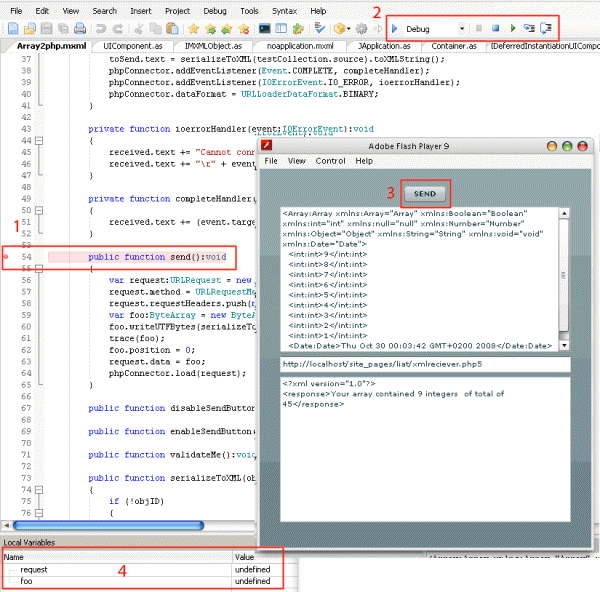The height and width of the screenshot is (592, 600).
Task: Open the Tools menu
Action: point(249,11)
